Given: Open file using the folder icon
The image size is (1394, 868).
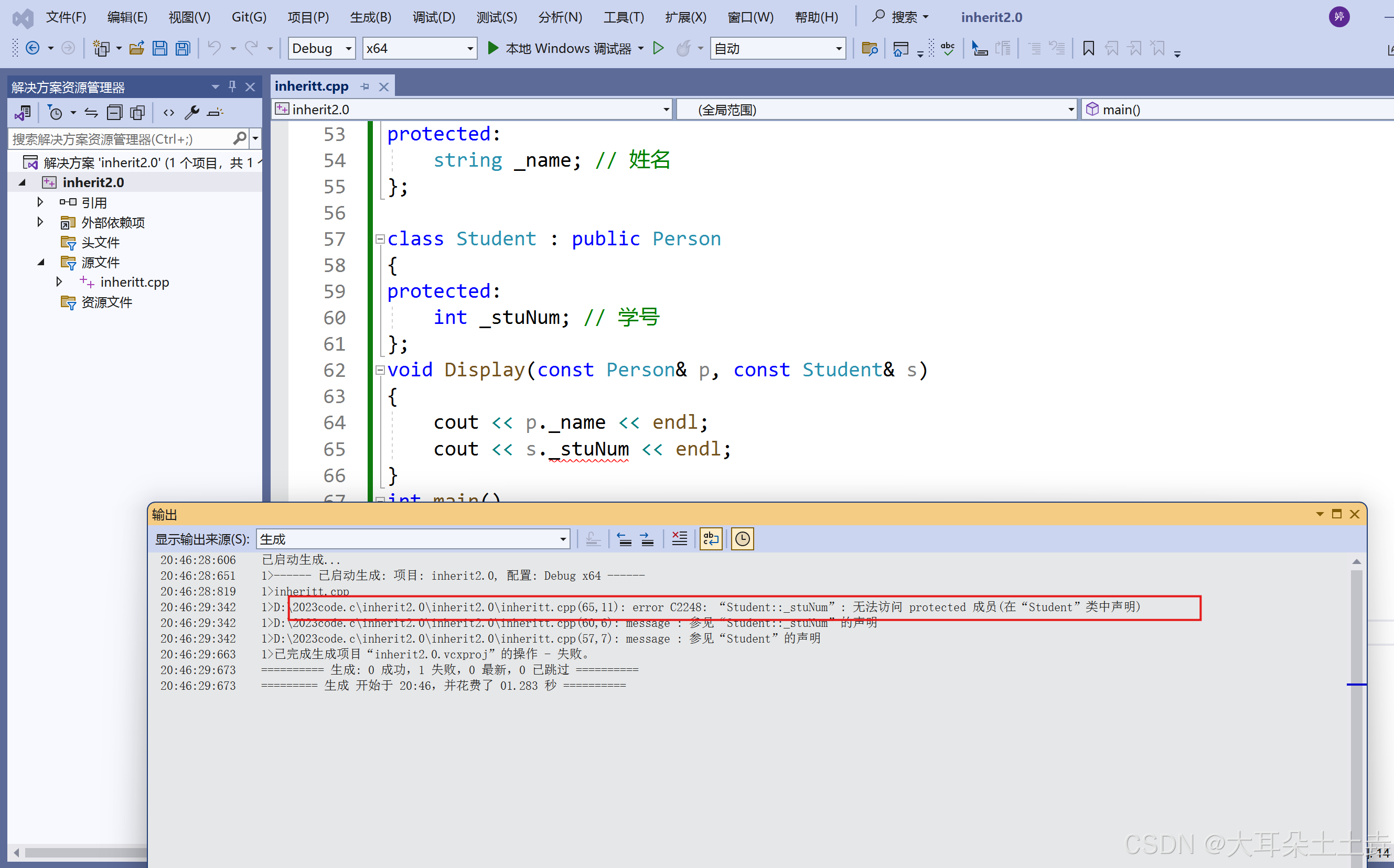Looking at the screenshot, I should pyautogui.click(x=137, y=48).
